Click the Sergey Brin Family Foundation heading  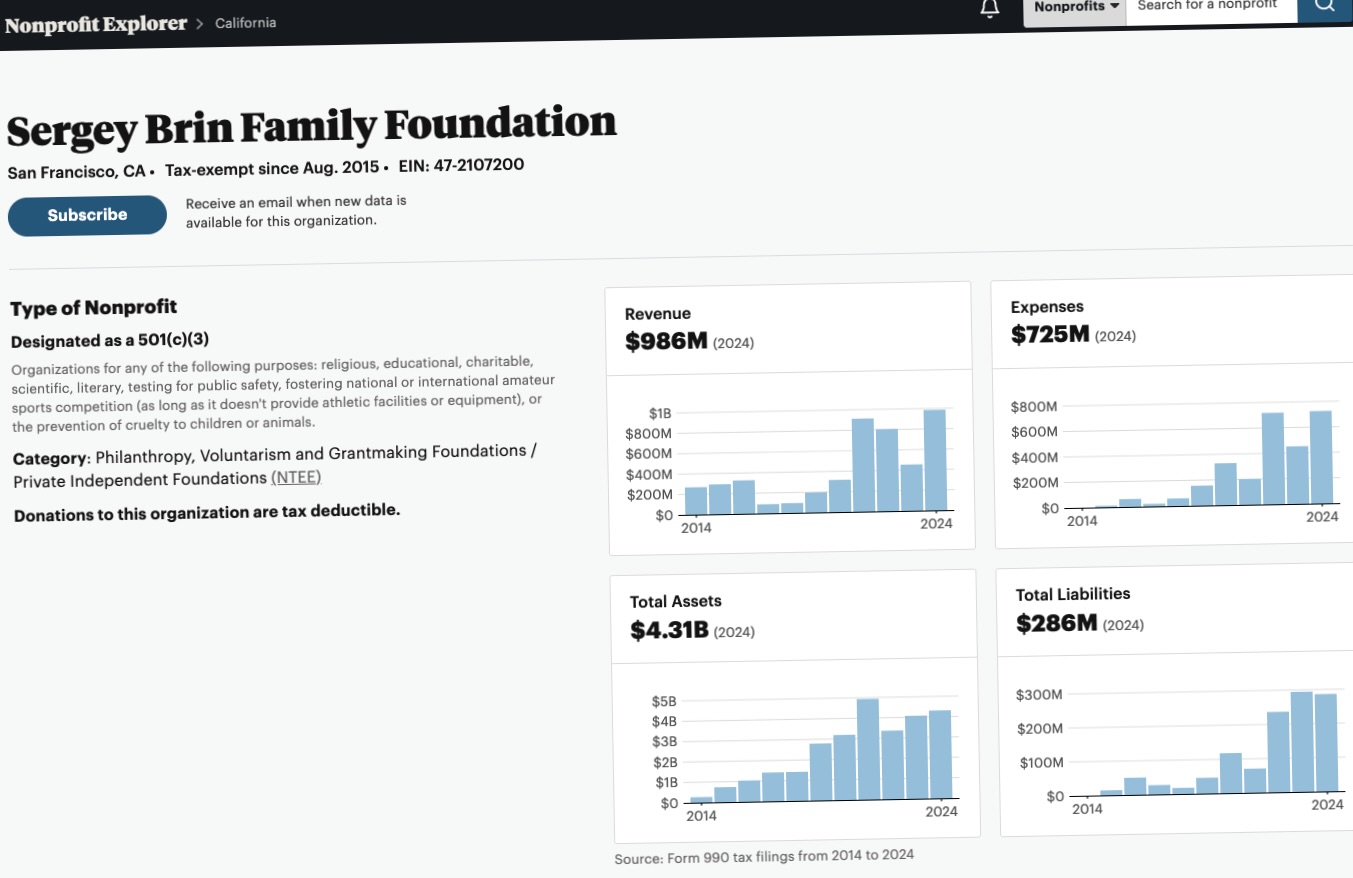311,127
